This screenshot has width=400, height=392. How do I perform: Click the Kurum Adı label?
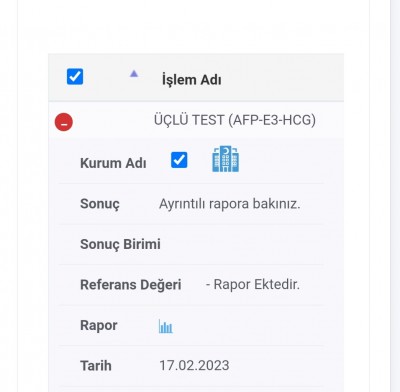[113, 163]
